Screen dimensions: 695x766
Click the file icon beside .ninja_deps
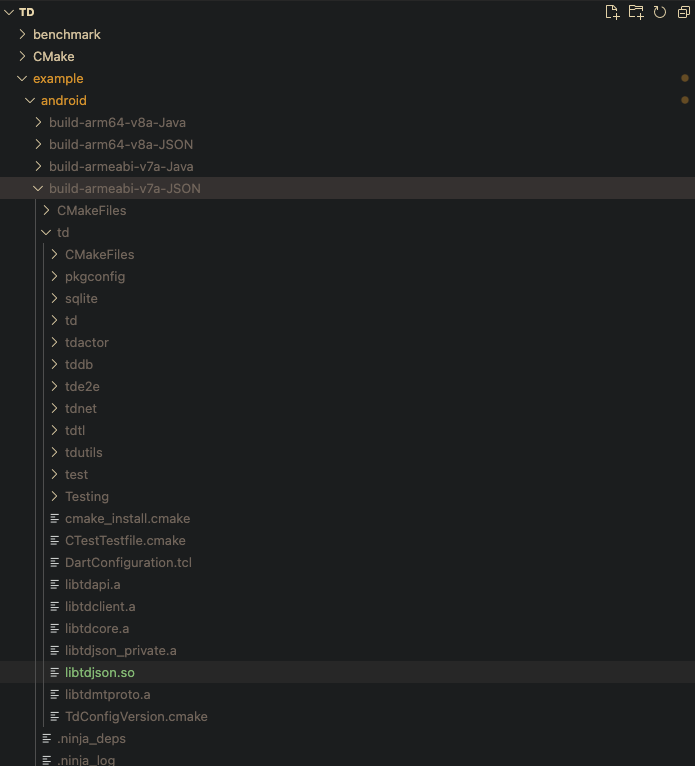click(47, 739)
